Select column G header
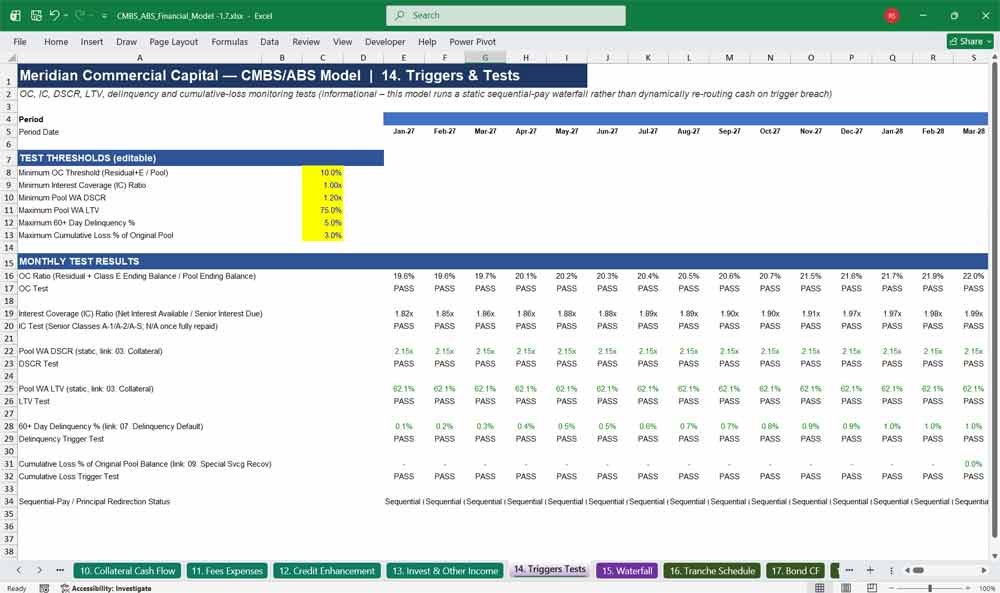1000x593 pixels. pyautogui.click(x=485, y=58)
